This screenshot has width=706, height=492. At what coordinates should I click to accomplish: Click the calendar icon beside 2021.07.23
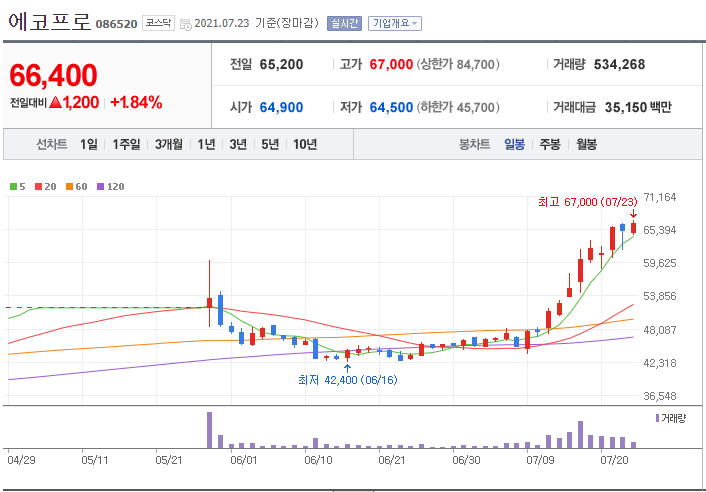pos(186,24)
